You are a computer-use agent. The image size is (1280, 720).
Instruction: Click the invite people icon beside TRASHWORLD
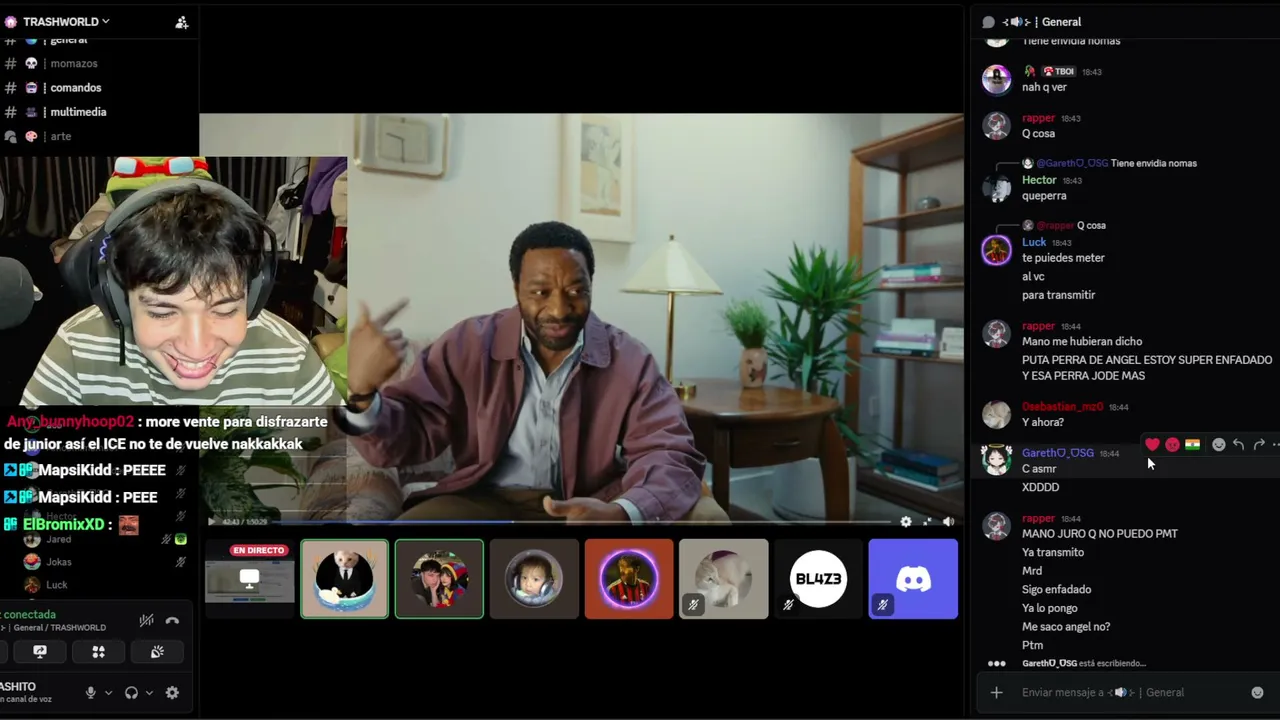click(181, 22)
